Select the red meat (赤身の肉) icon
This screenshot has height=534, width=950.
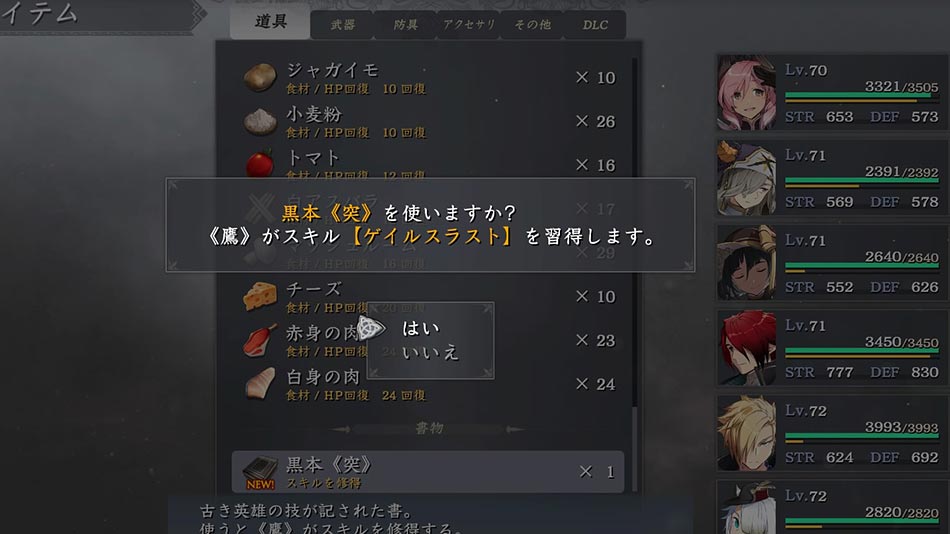(260, 339)
